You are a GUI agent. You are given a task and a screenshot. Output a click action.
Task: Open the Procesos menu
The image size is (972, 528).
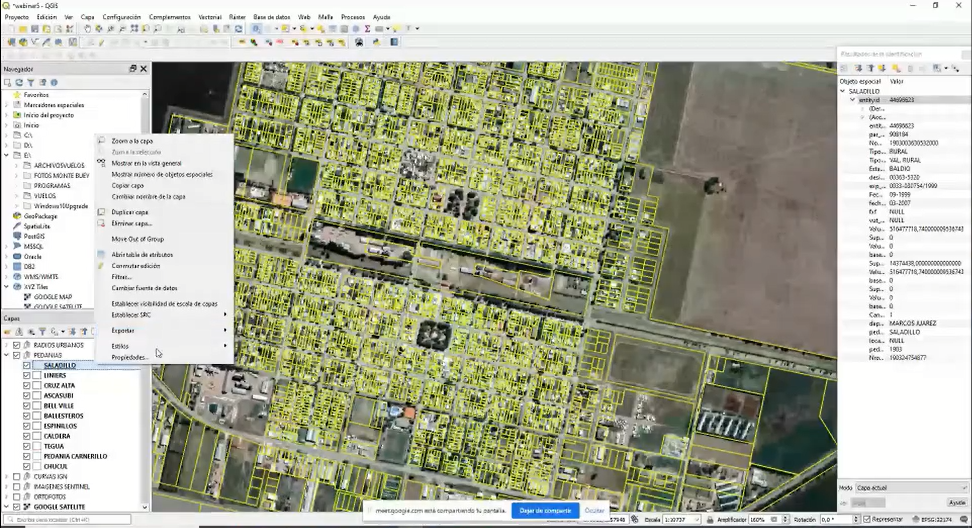[x=353, y=17]
